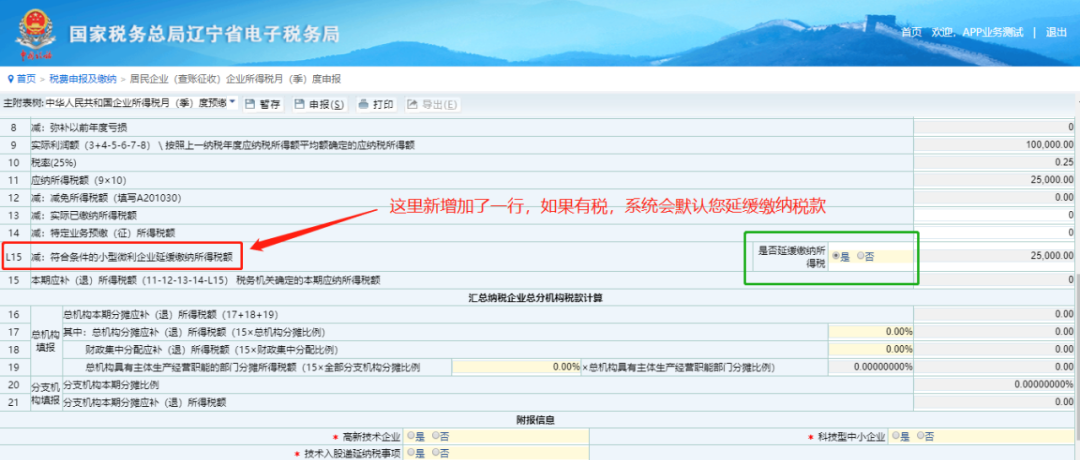Click the 0.25 tax rate value
1080x460 pixels.
tap(1064, 163)
